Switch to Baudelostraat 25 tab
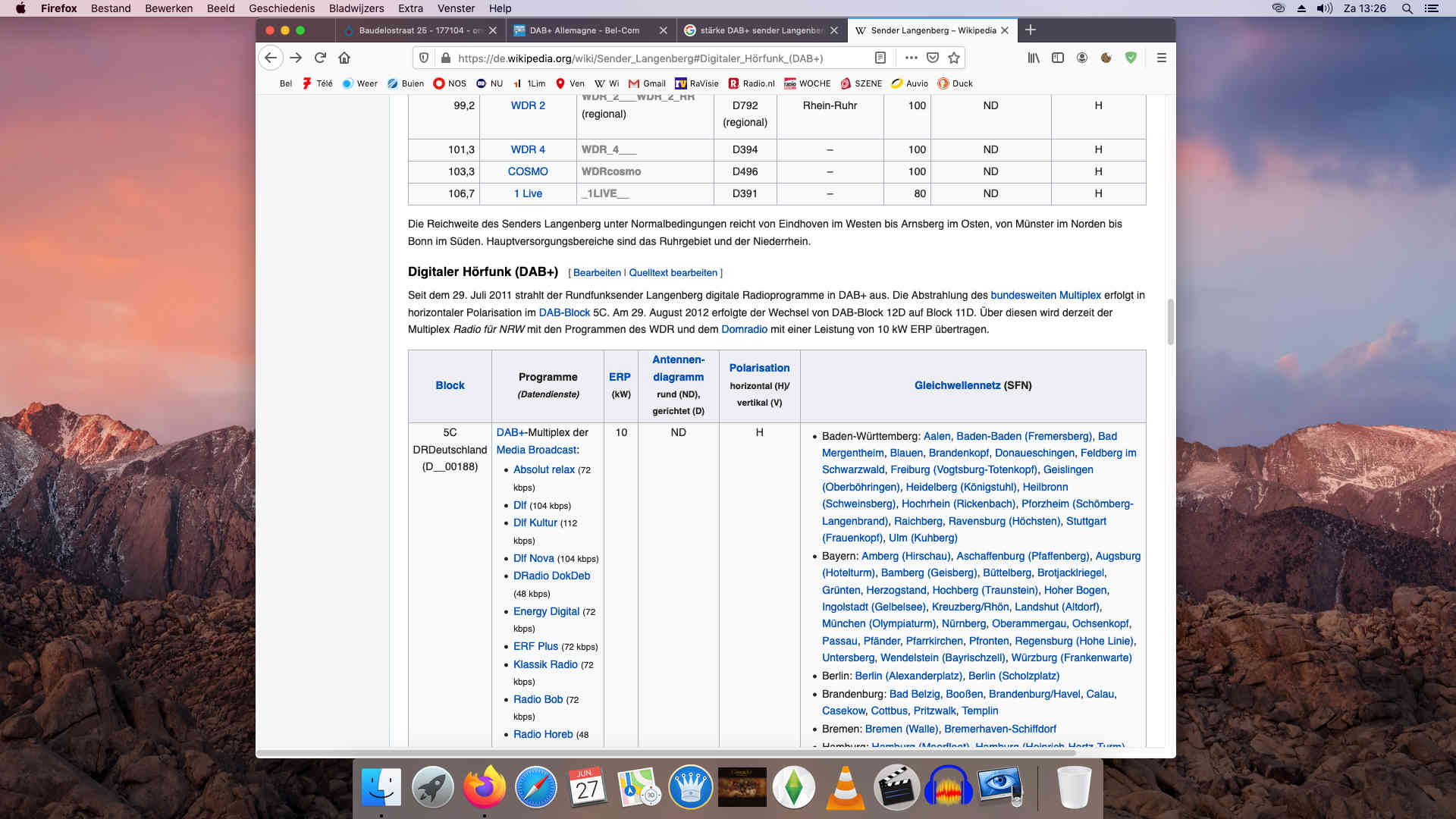The image size is (1456, 819). (x=419, y=30)
